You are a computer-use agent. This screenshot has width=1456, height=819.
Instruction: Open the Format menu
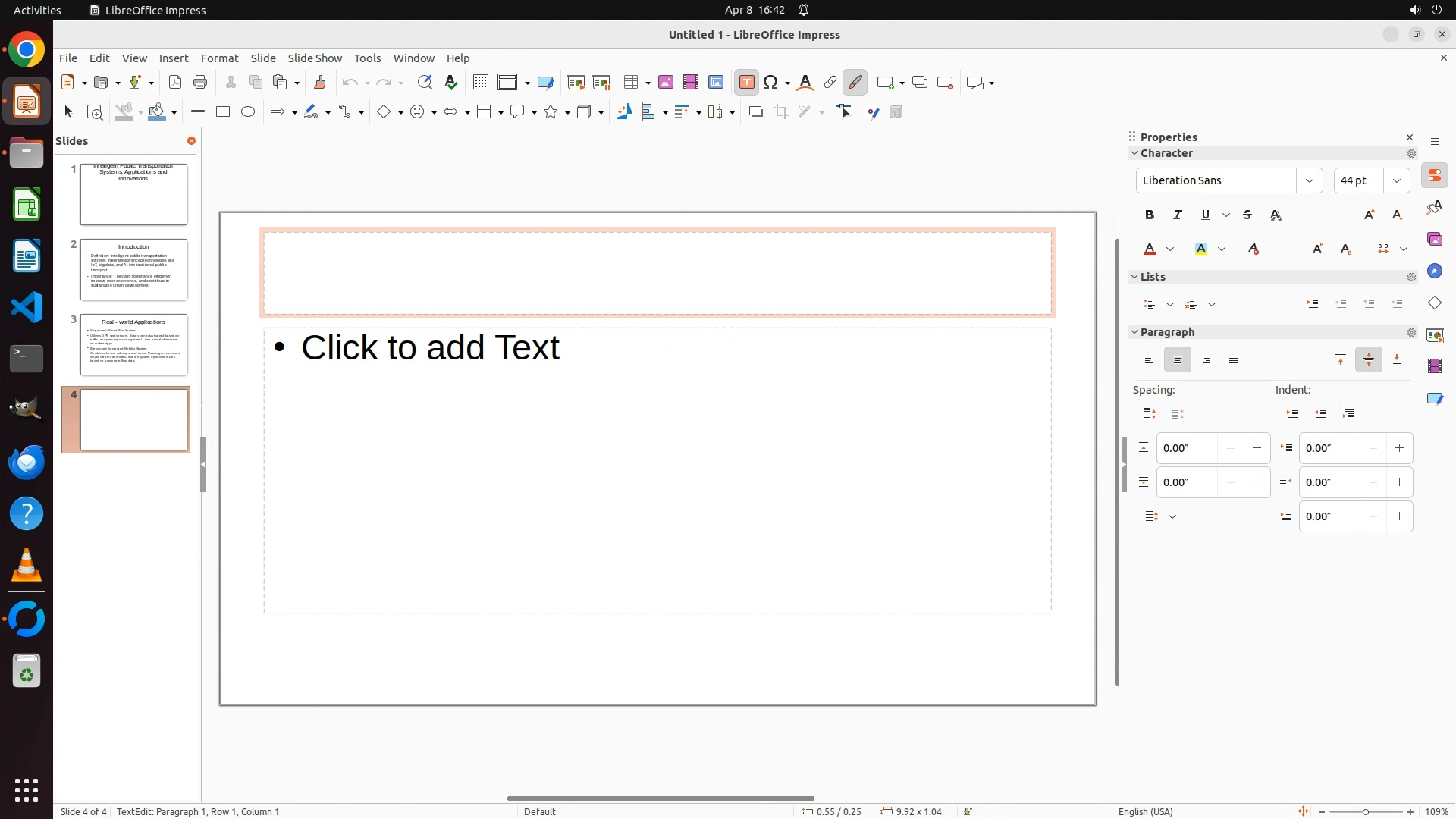pyautogui.click(x=219, y=58)
